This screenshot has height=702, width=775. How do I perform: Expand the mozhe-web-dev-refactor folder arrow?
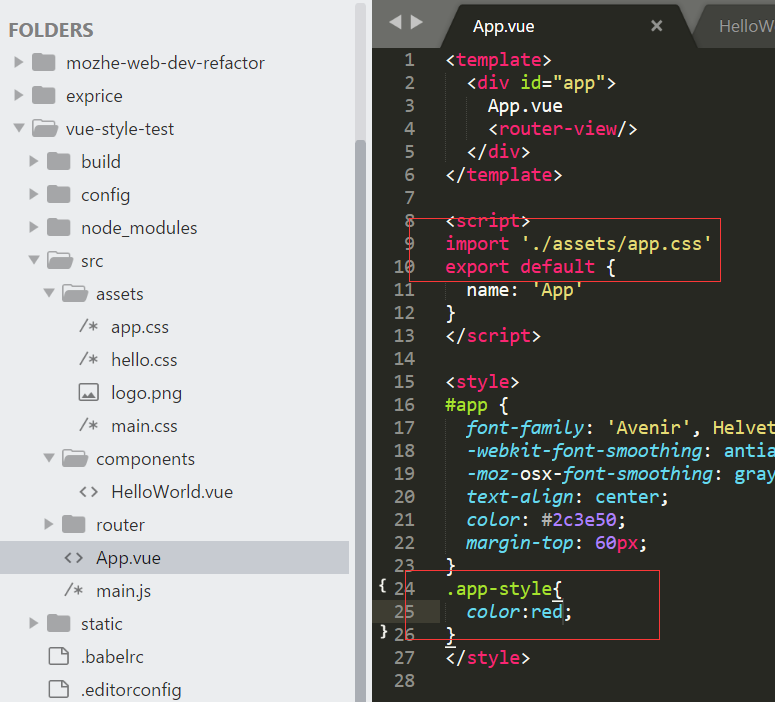pyautogui.click(x=18, y=62)
